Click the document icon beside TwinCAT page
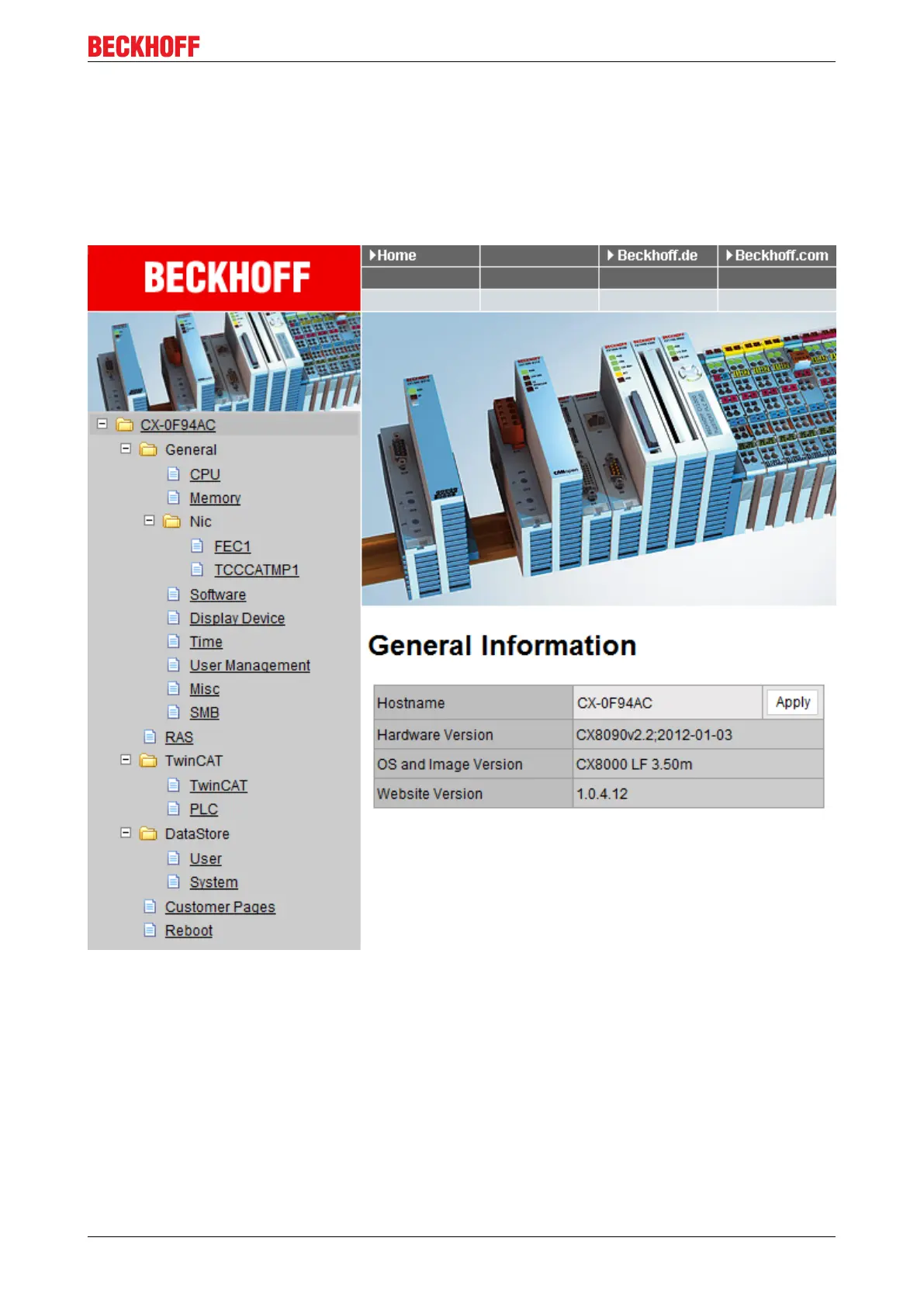924x1307 pixels. point(174,785)
